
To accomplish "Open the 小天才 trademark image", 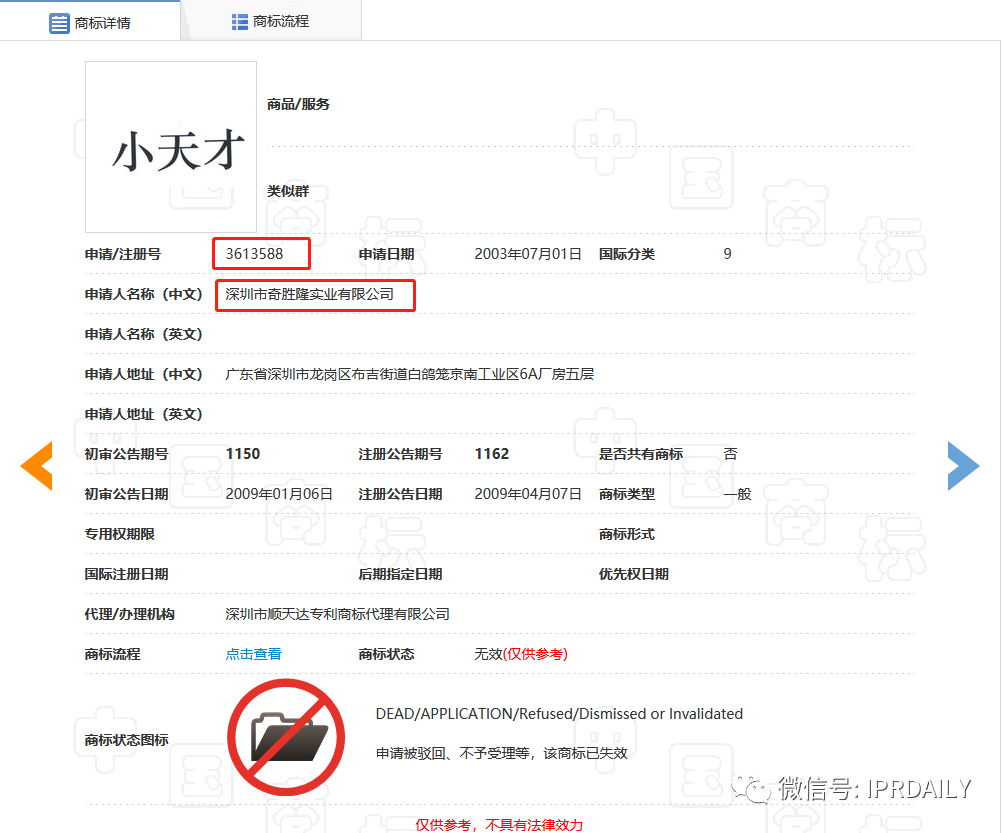I will (x=171, y=147).
